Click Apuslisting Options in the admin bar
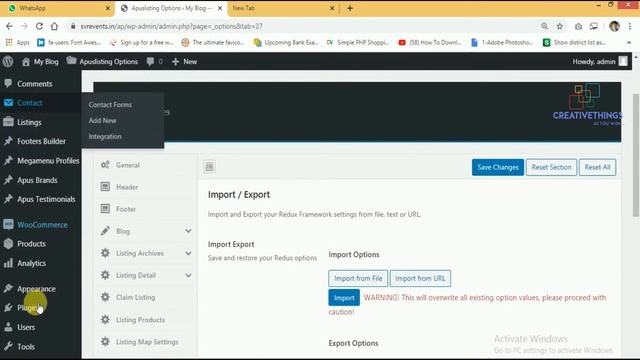The width and height of the screenshot is (640, 360). point(102,62)
